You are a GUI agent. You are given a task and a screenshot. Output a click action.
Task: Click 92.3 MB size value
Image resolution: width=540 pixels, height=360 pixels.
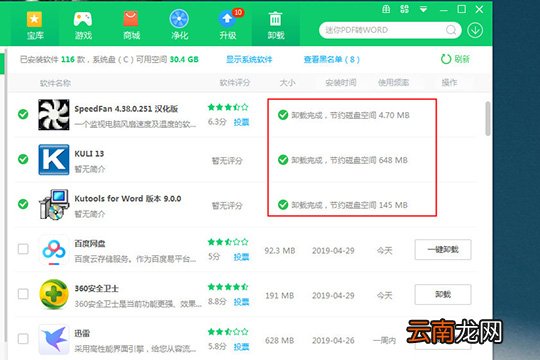tap(280, 250)
